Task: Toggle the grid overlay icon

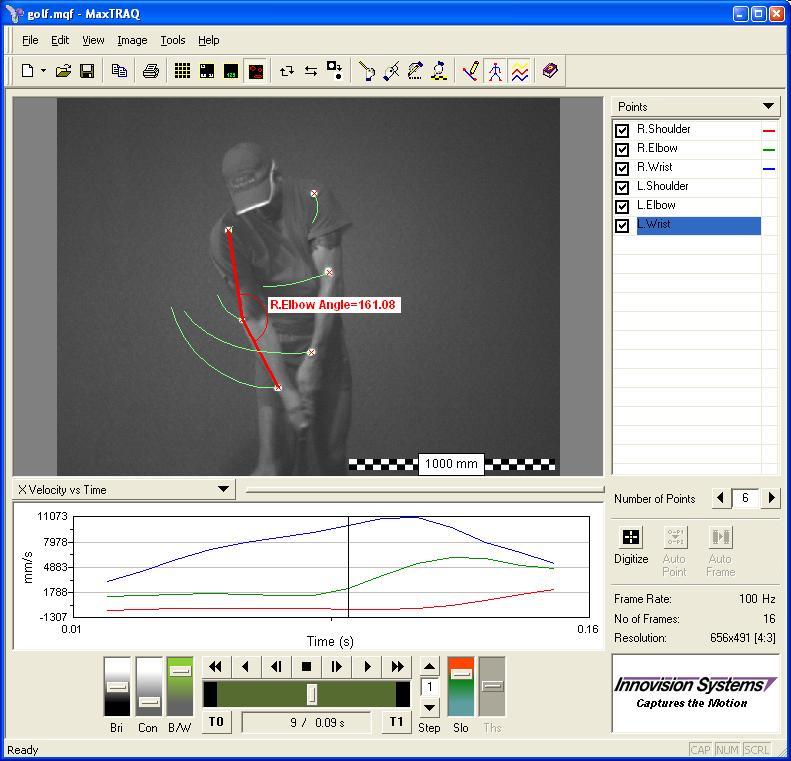Action: pos(182,71)
